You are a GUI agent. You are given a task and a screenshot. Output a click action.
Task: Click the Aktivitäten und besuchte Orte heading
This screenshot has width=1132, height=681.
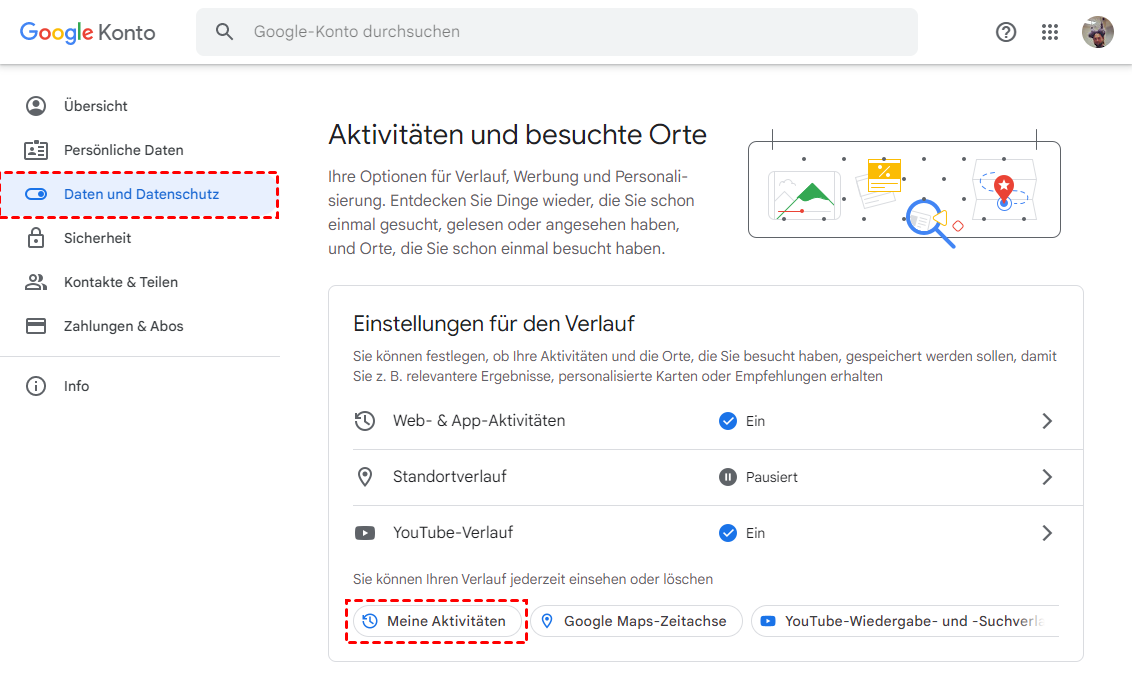(517, 135)
